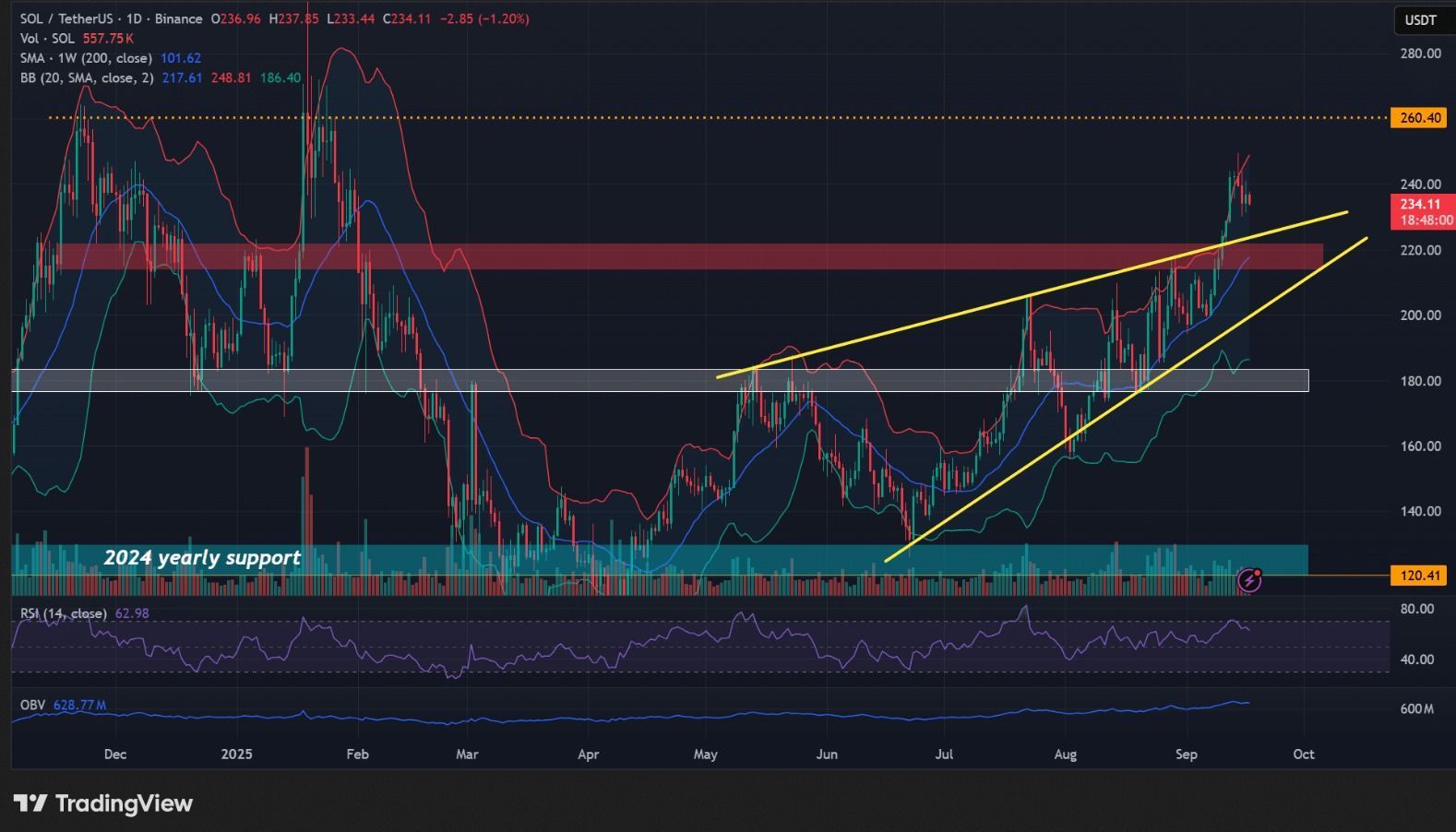This screenshot has height=832, width=1456.
Task: Select the BB (20, SMA, close, 2) legend
Action: tap(87, 78)
